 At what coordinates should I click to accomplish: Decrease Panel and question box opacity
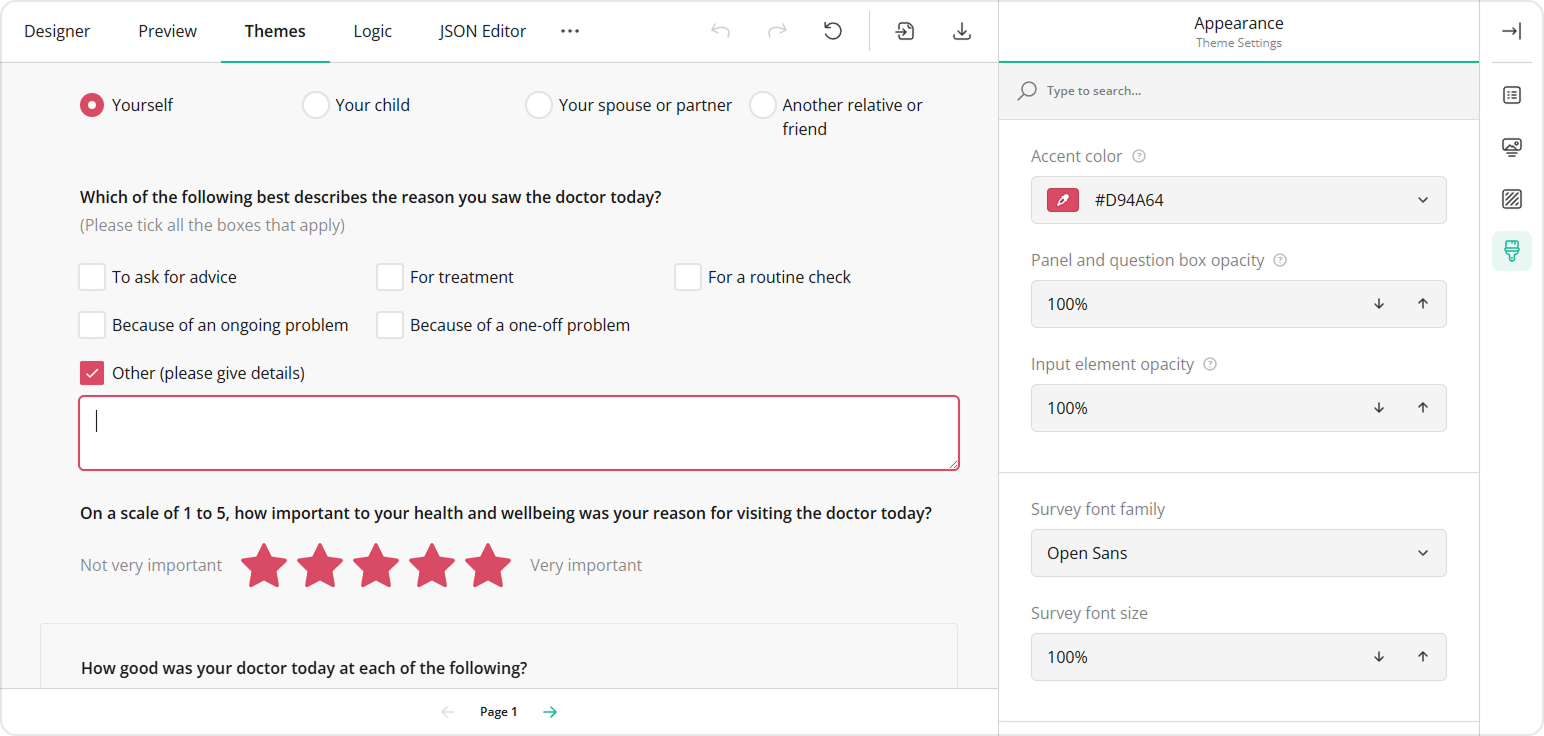tap(1379, 304)
